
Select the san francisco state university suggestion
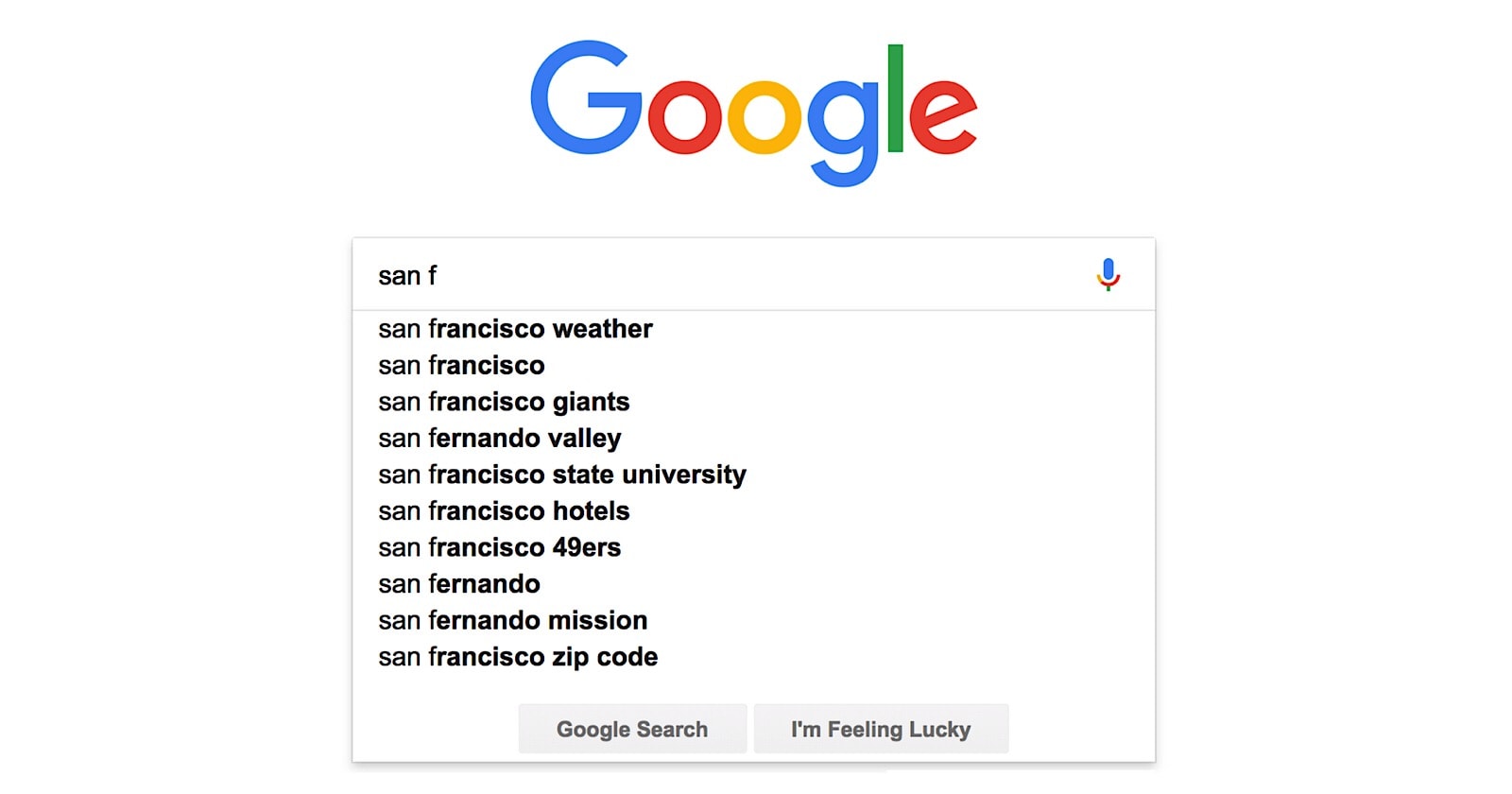pos(562,475)
